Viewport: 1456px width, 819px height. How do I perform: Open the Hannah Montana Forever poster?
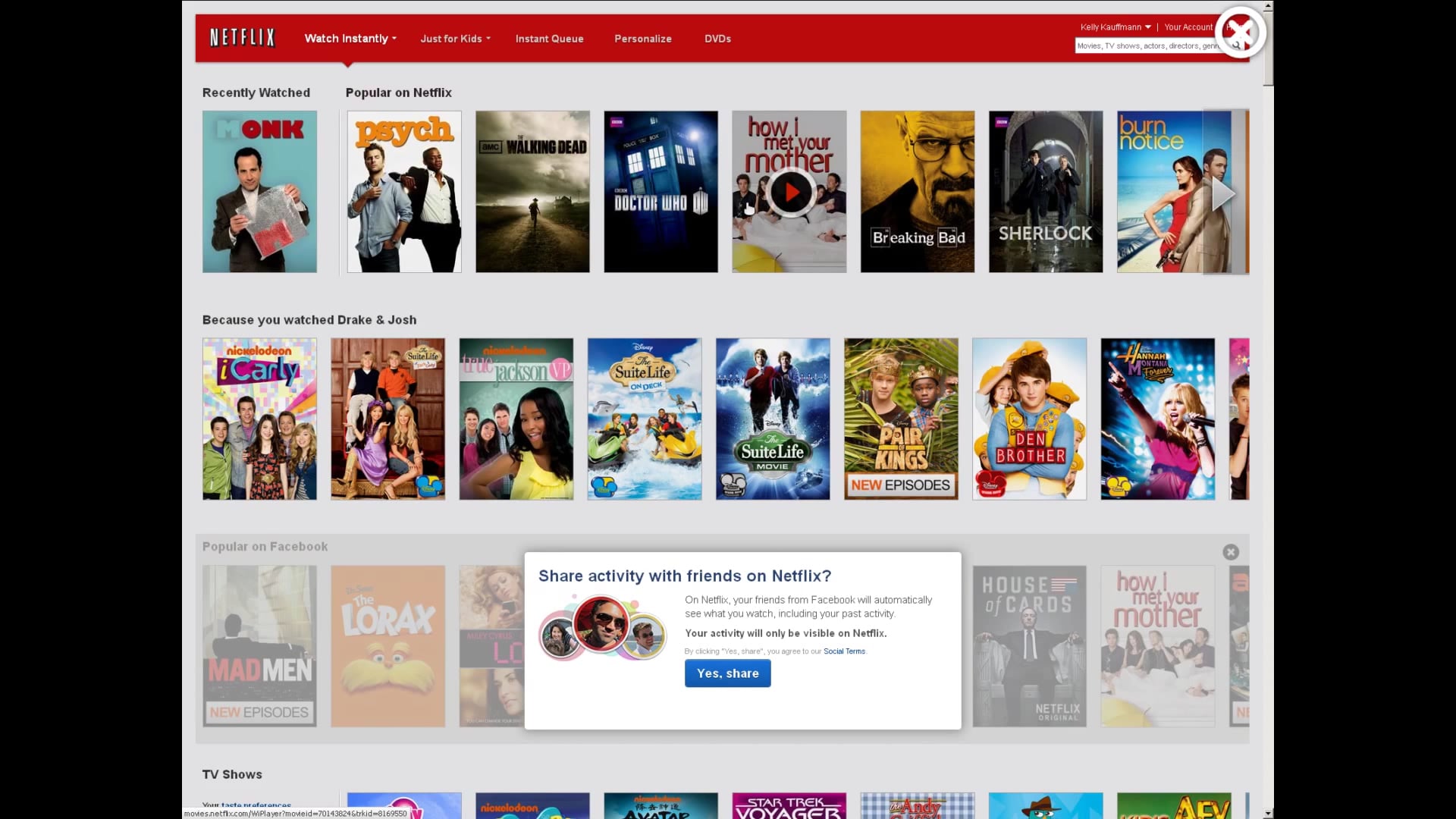(x=1157, y=419)
